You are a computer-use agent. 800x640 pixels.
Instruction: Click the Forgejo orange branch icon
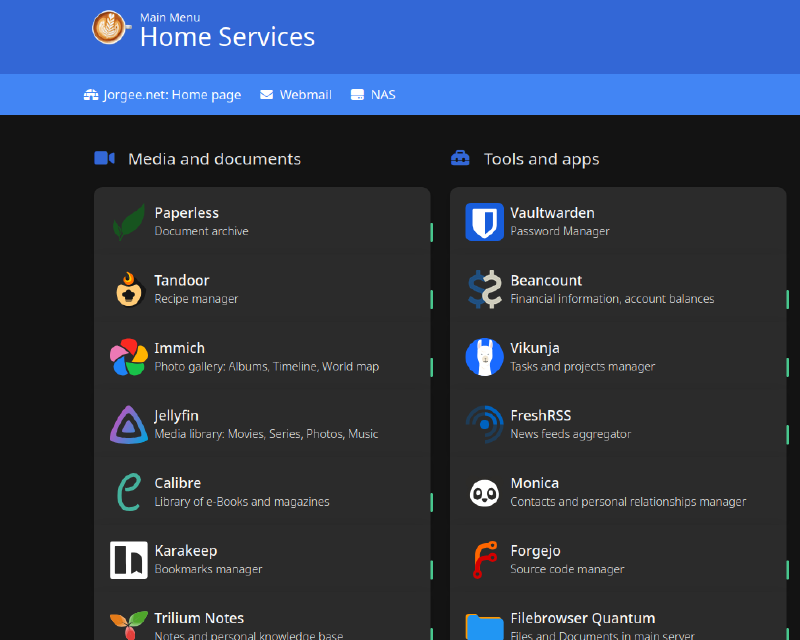click(x=485, y=560)
